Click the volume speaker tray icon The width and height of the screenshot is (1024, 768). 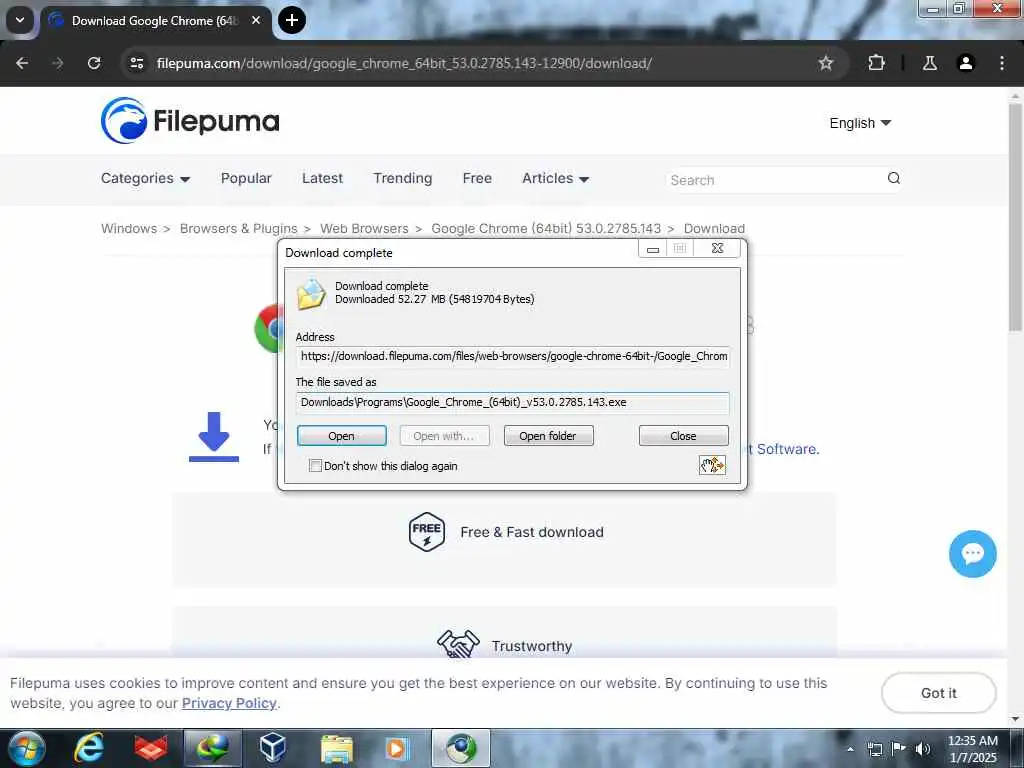[923, 749]
